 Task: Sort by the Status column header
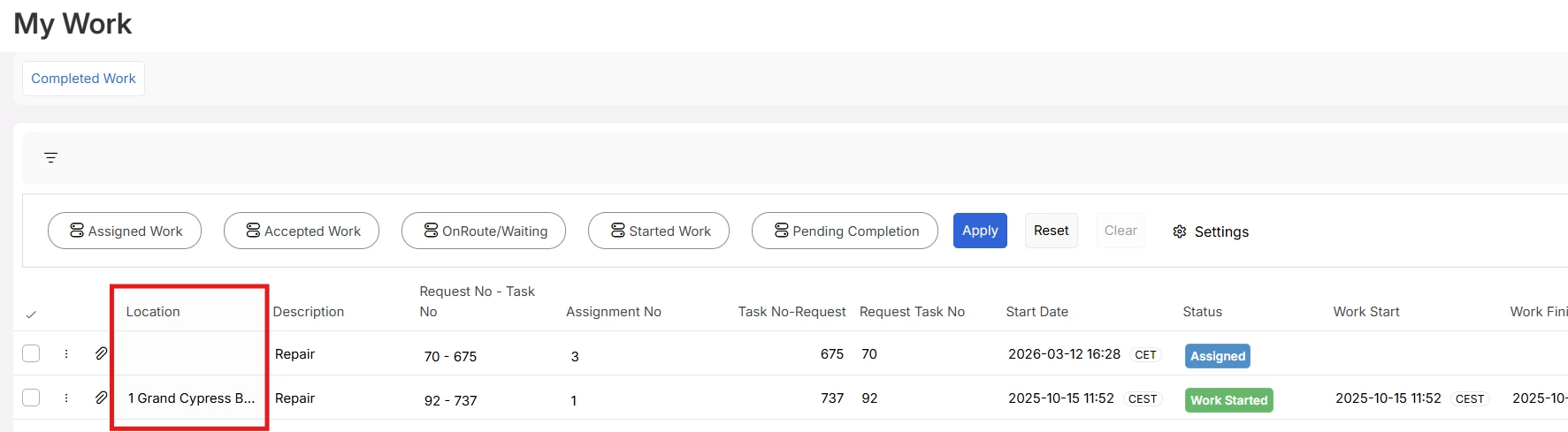pos(1202,312)
